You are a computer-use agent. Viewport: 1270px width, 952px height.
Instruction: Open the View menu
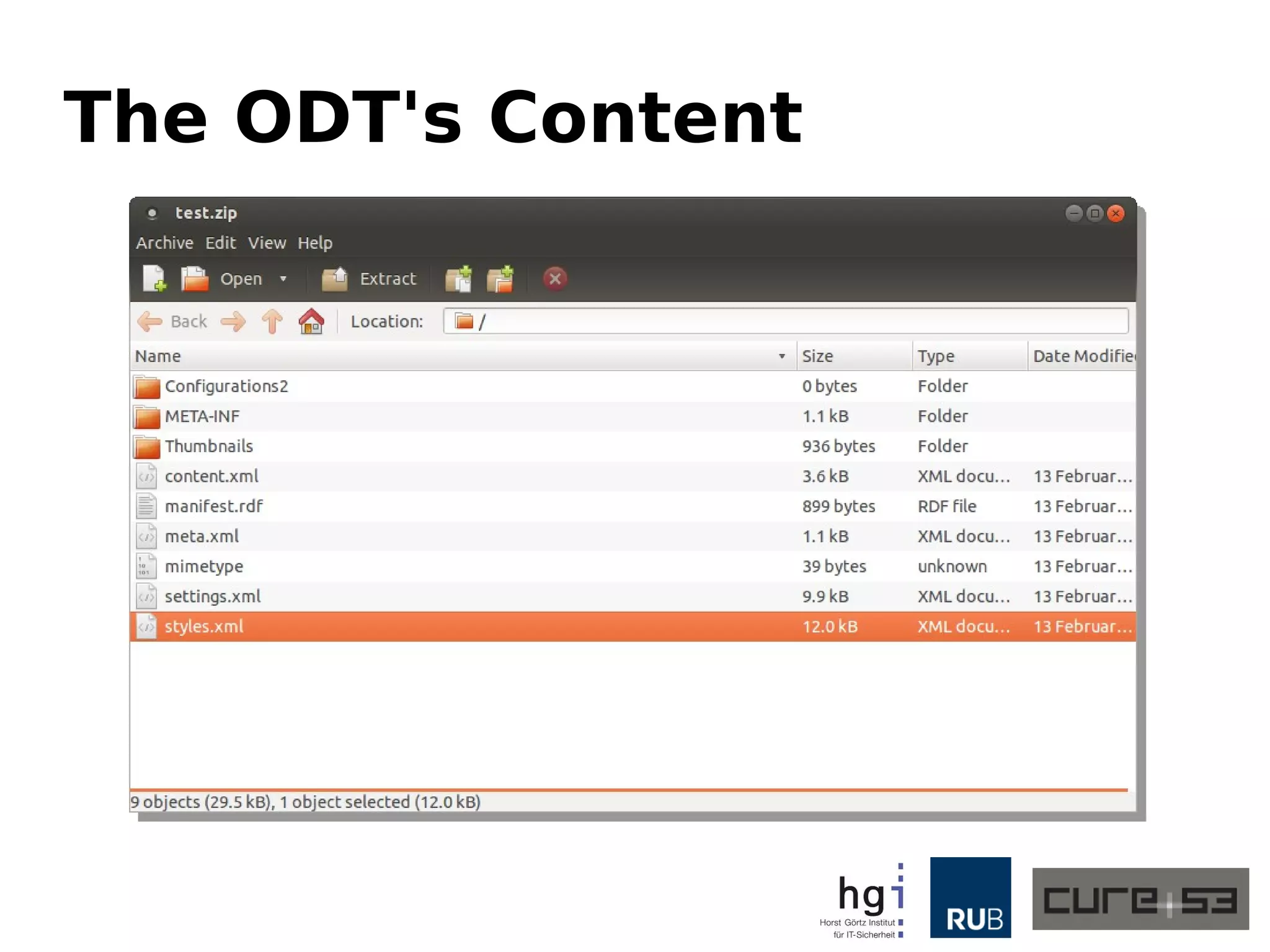coord(267,242)
